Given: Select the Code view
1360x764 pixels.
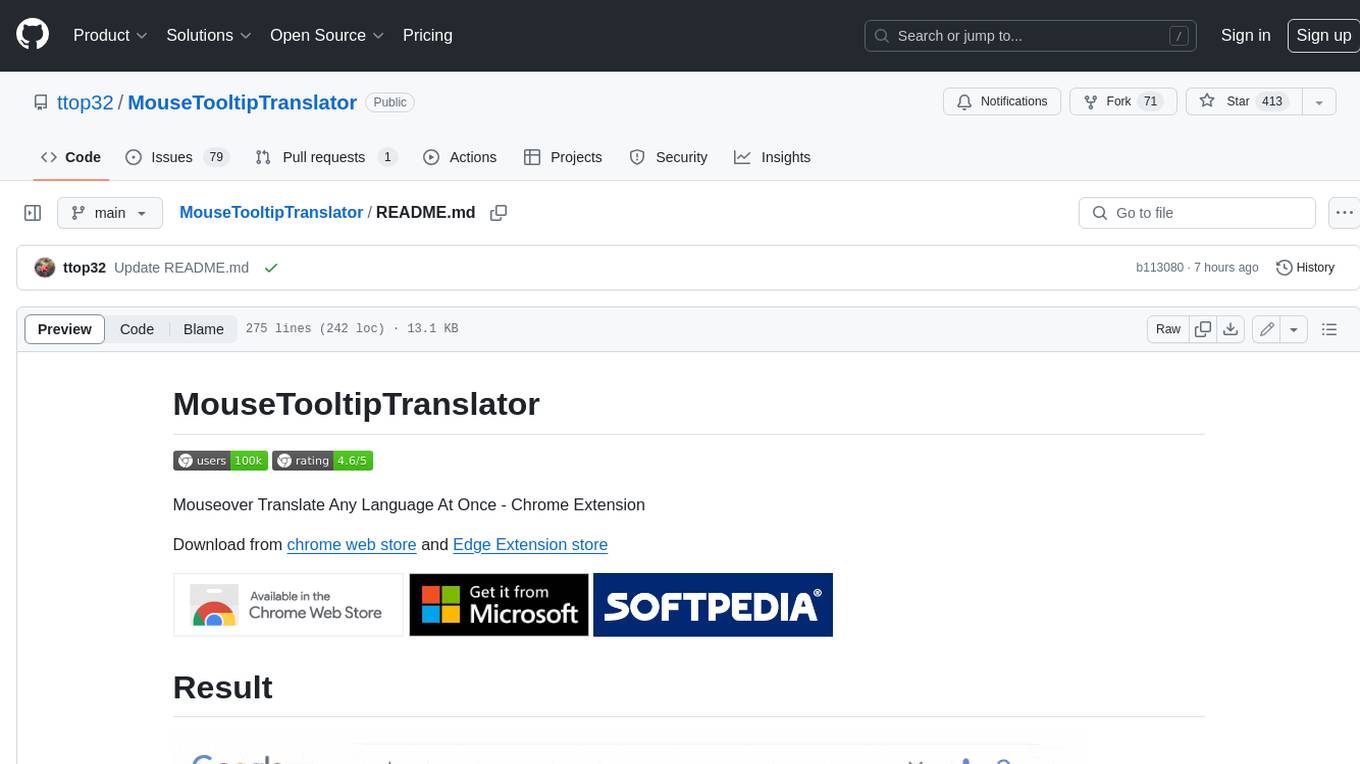Looking at the screenshot, I should pos(137,329).
